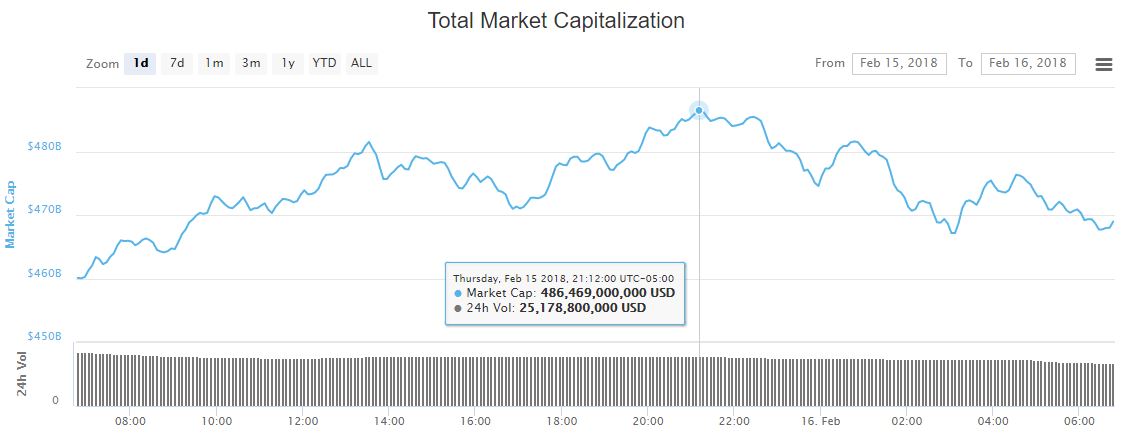Viewport: 1134px width, 444px height.
Task: Switch zoom to 7d range
Action: coord(177,63)
